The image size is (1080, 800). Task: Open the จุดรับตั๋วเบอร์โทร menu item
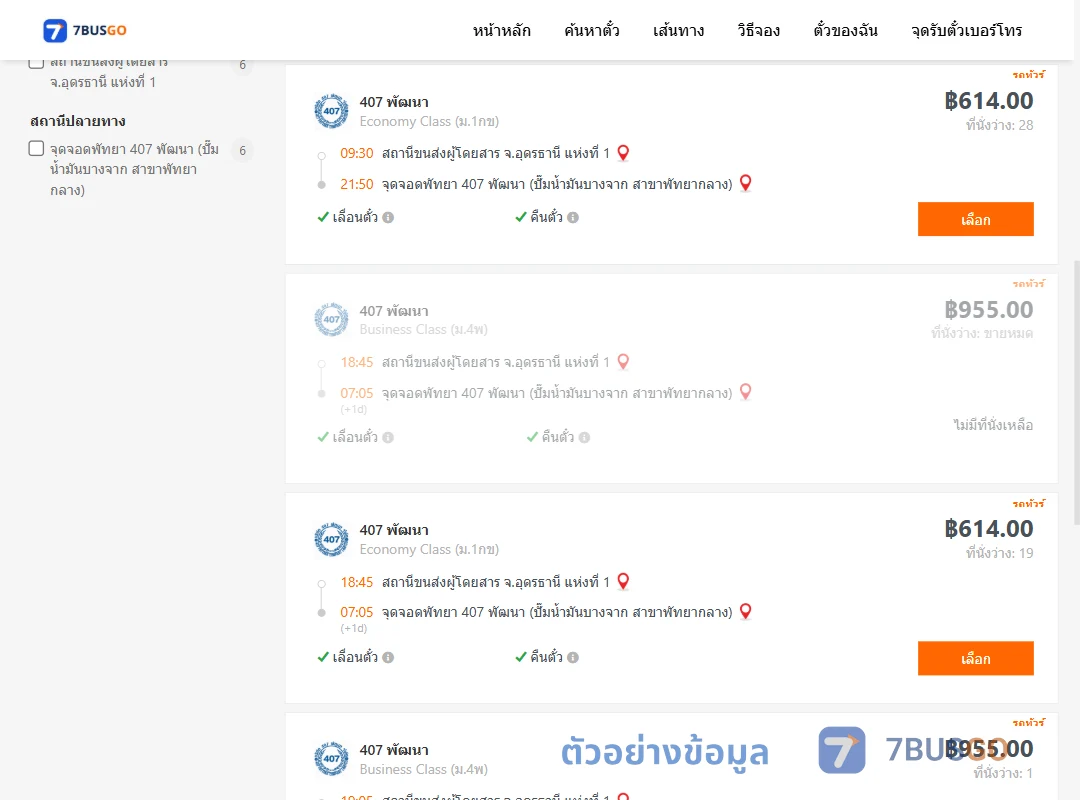click(966, 30)
